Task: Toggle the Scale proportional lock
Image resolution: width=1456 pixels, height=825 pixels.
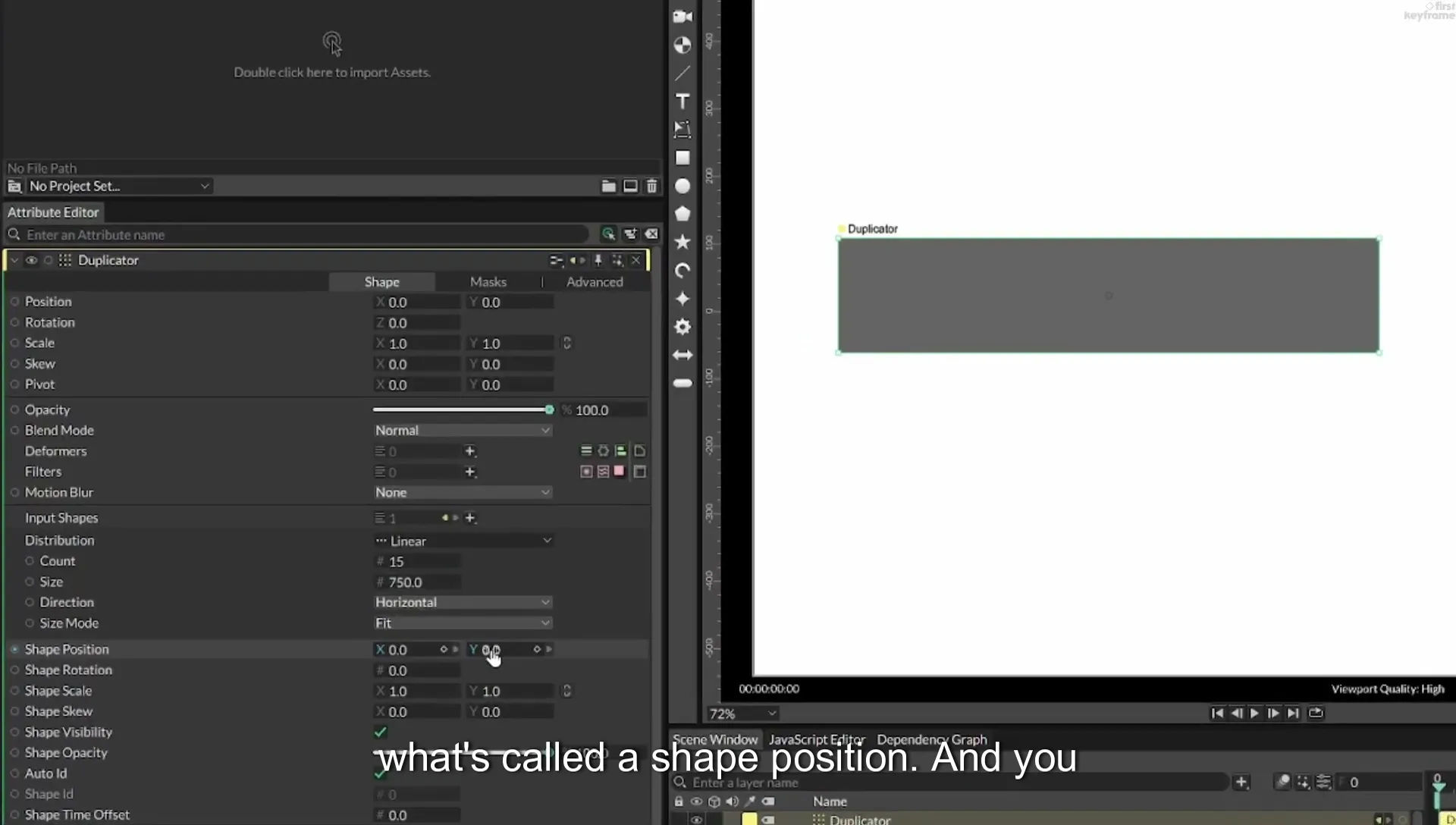Action: click(566, 343)
